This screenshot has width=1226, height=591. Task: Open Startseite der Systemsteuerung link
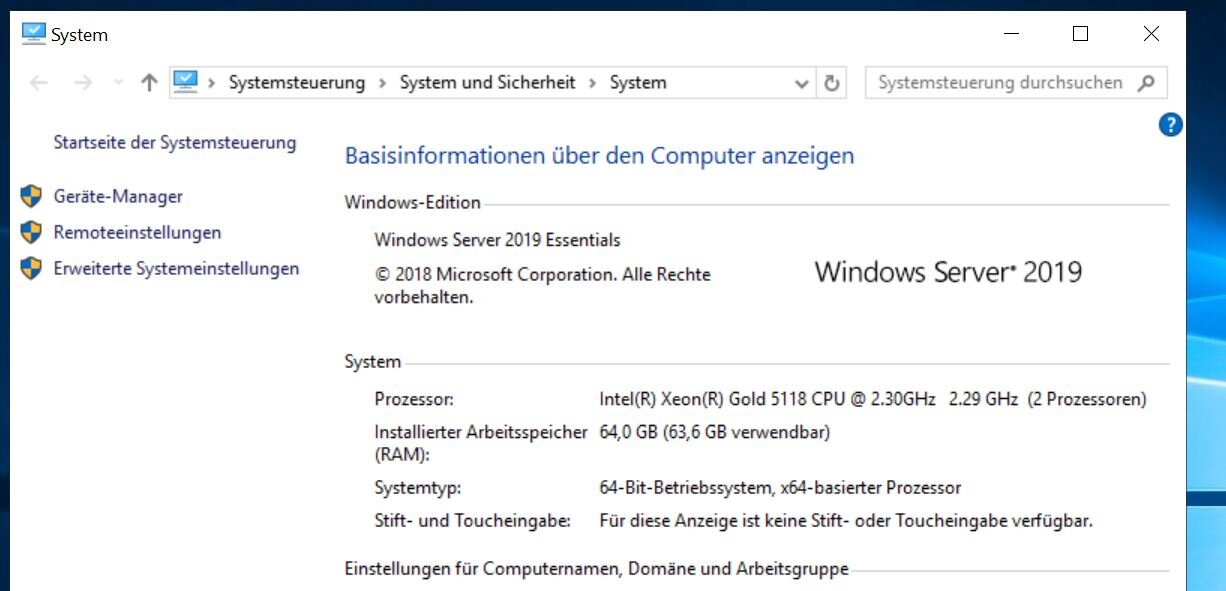click(175, 142)
